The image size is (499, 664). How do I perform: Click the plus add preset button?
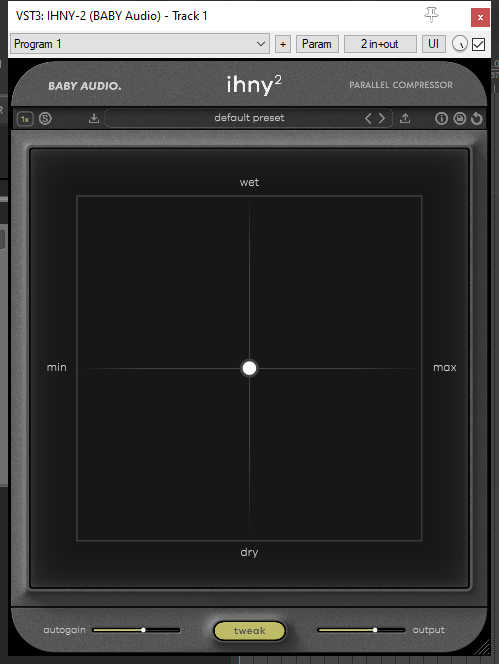coord(283,44)
